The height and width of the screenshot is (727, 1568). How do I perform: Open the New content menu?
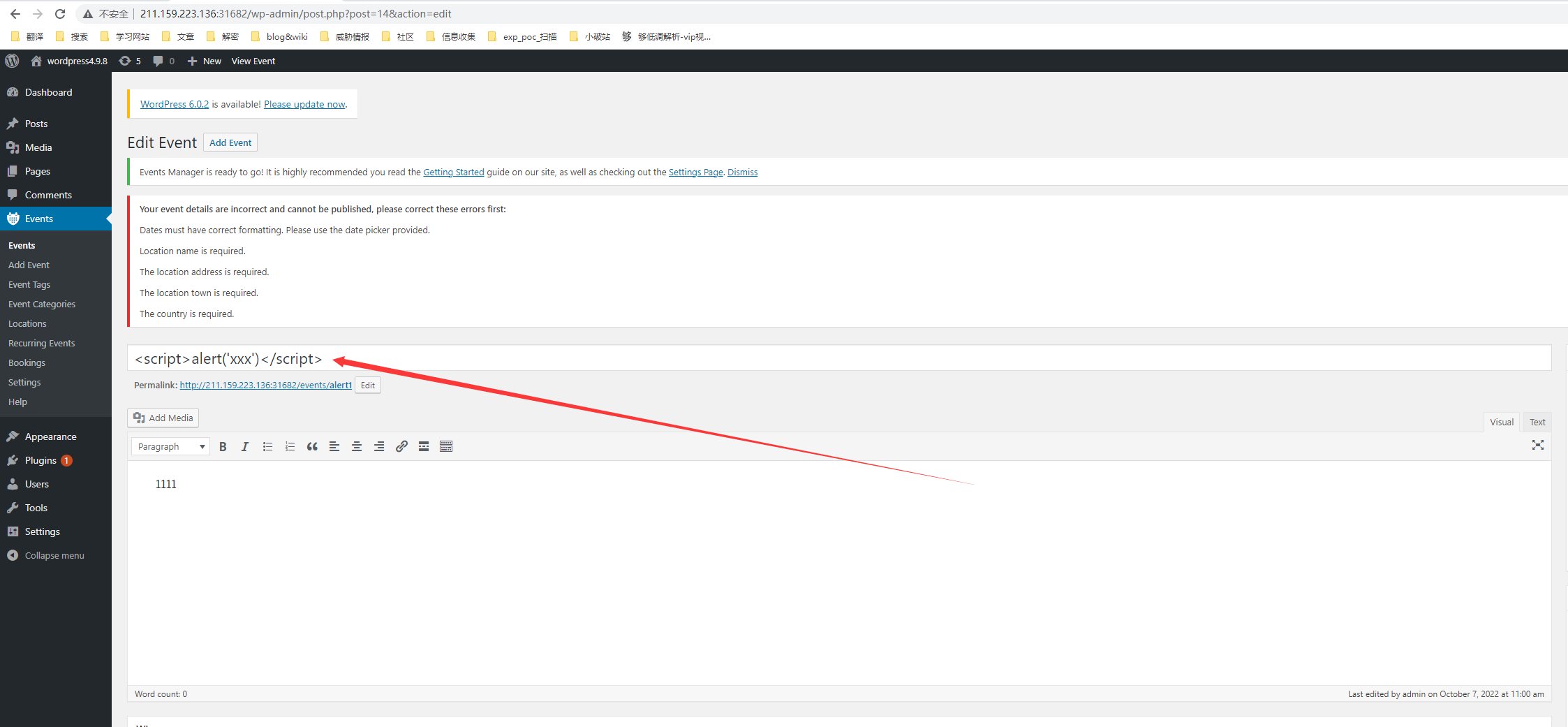[204, 61]
